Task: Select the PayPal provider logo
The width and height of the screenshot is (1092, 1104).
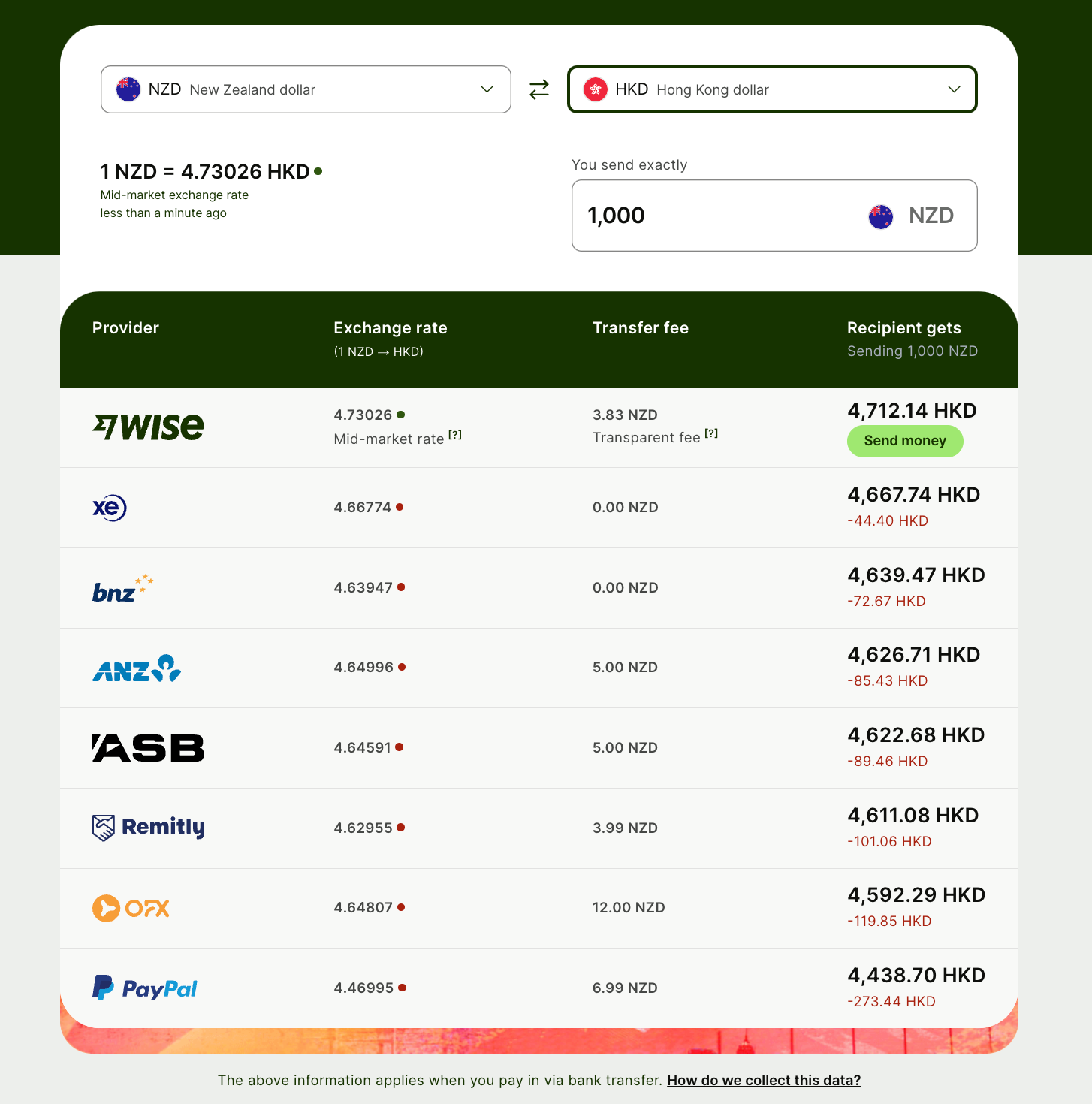Action: (145, 988)
